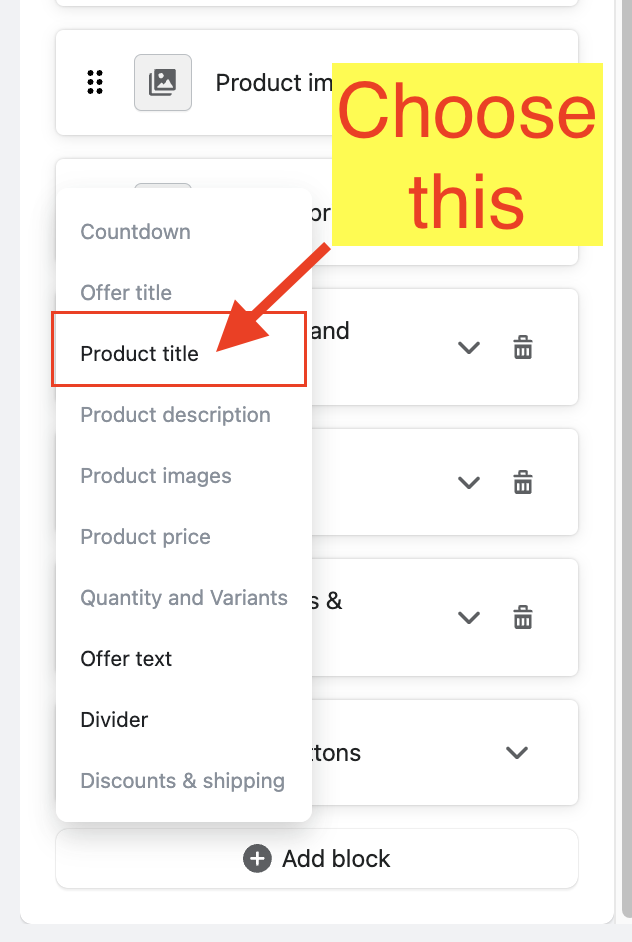Image resolution: width=632 pixels, height=942 pixels.
Task: Select Discounts & shipping menu entry
Action: (x=183, y=781)
